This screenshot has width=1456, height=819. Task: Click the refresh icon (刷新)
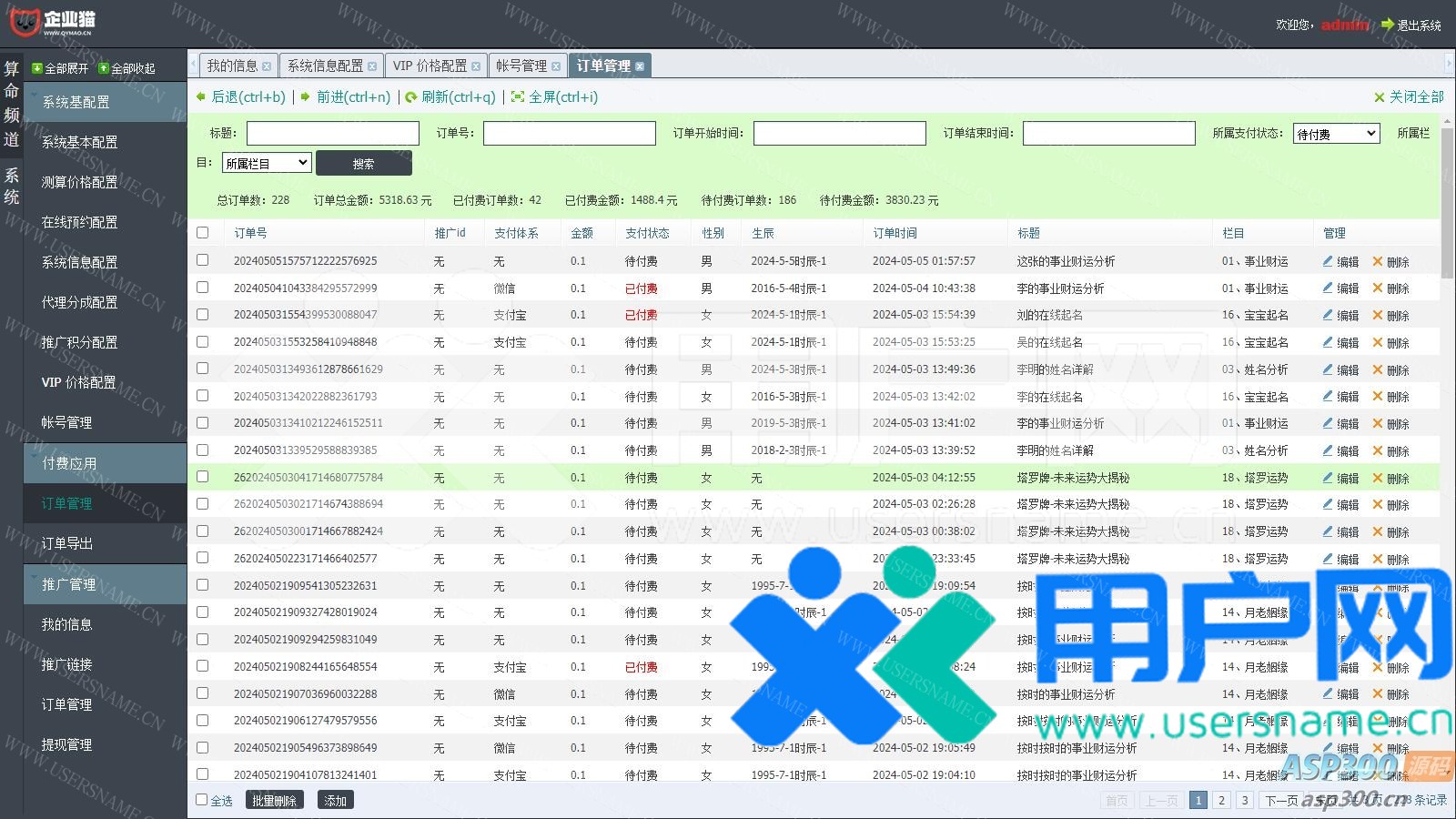(x=411, y=96)
